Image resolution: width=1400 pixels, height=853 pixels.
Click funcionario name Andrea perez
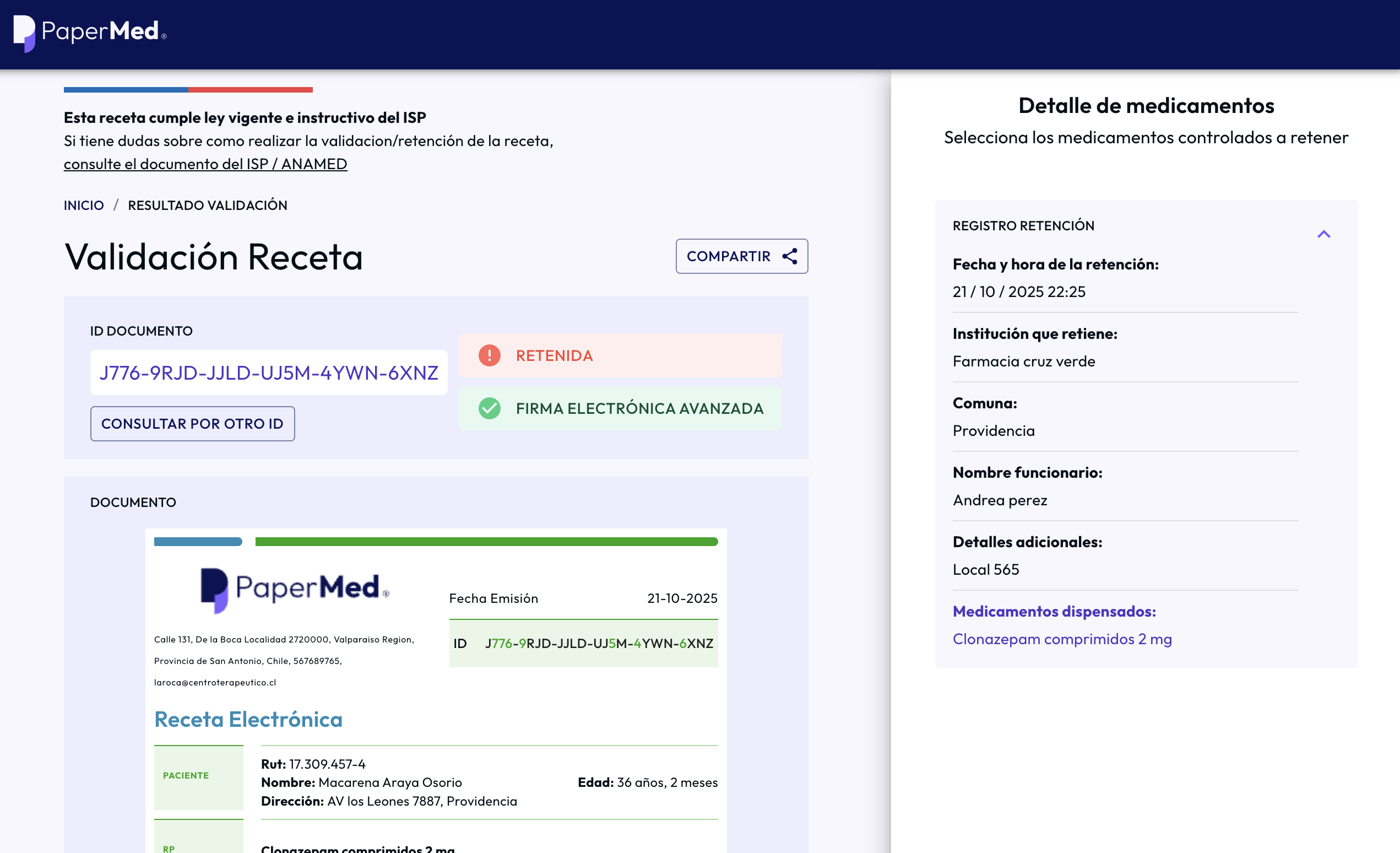(1000, 500)
